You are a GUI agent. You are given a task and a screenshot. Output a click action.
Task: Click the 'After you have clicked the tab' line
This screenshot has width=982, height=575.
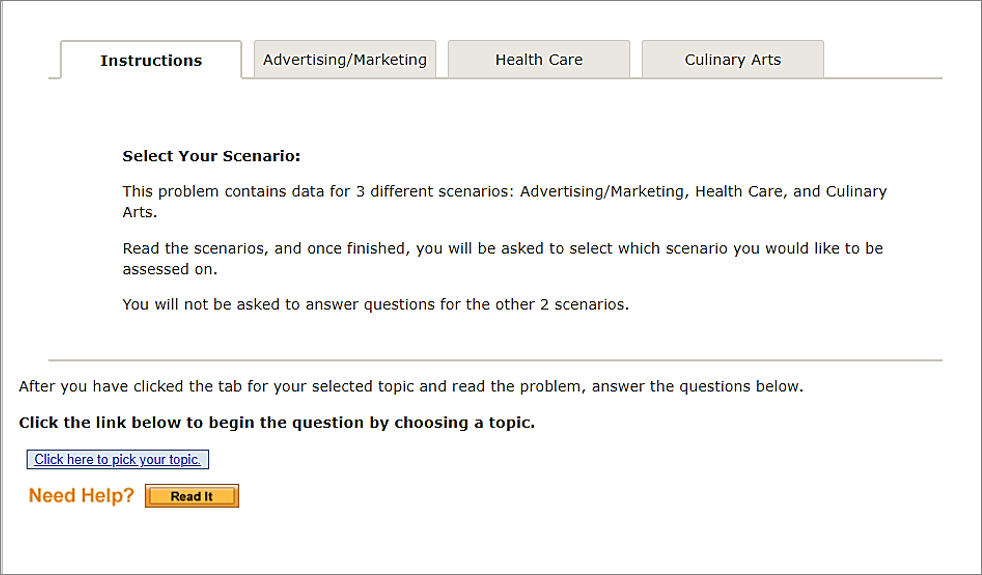pyautogui.click(x=410, y=386)
